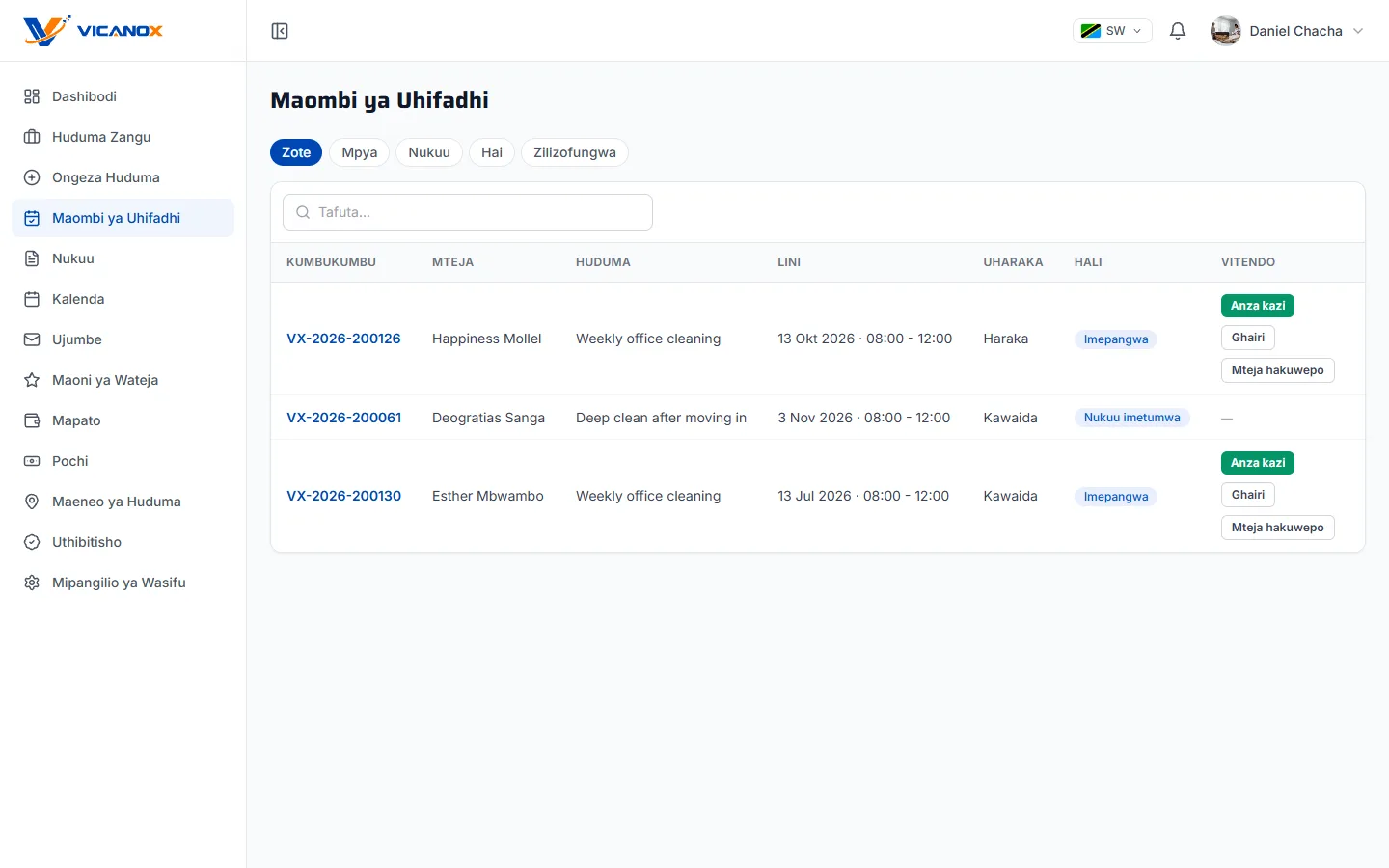The image size is (1389, 868).
Task: Click Mteja hakuwepo for Happiness Mollel
Action: pyautogui.click(x=1278, y=370)
